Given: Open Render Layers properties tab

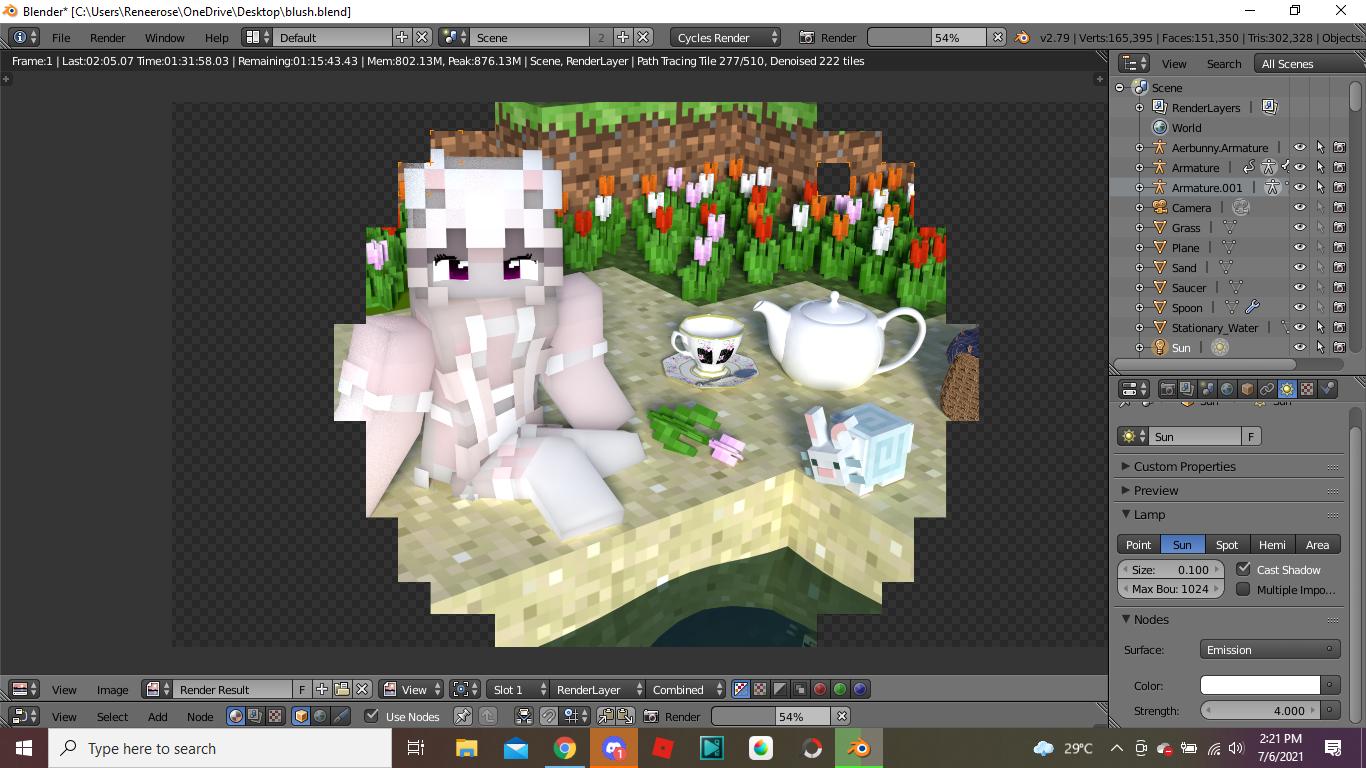Looking at the screenshot, I should point(1187,389).
